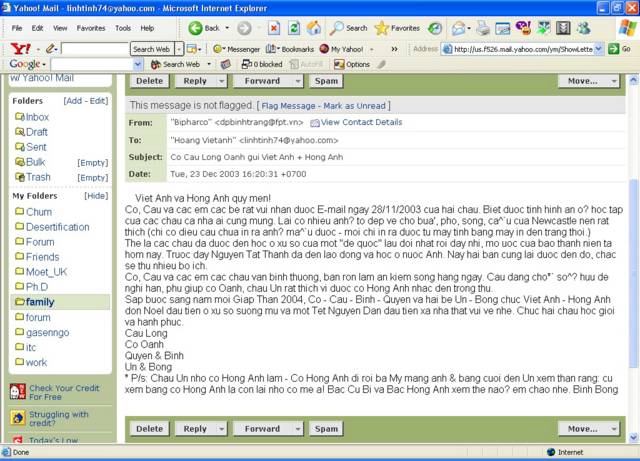The image size is (640, 461).
Task: Open the bottom Reply dropdown arrow
Action: [221, 429]
